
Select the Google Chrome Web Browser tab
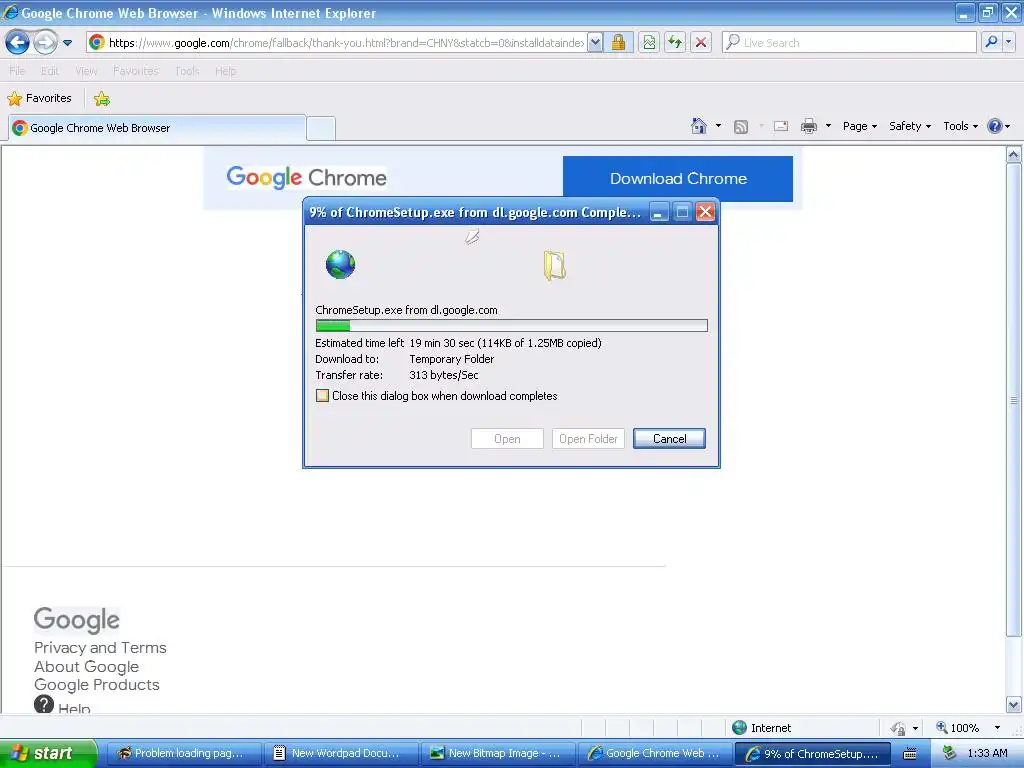157,128
